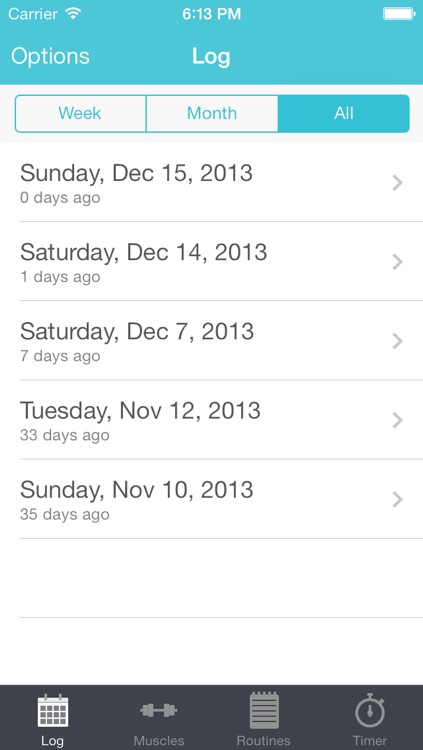
Task: Tap the Wi-Fi status icon
Action: [x=73, y=14]
